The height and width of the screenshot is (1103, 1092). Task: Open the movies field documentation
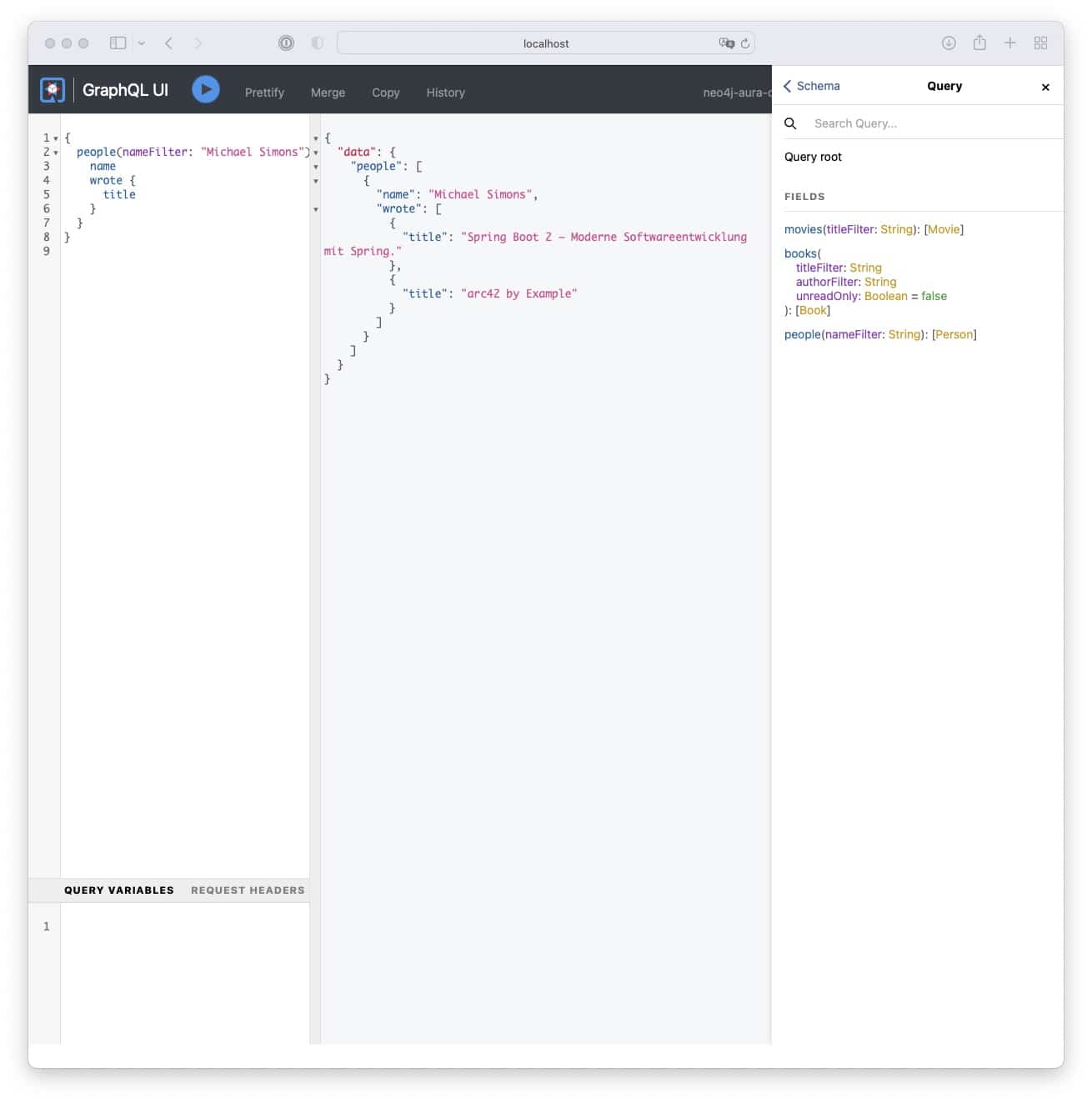[x=803, y=229]
